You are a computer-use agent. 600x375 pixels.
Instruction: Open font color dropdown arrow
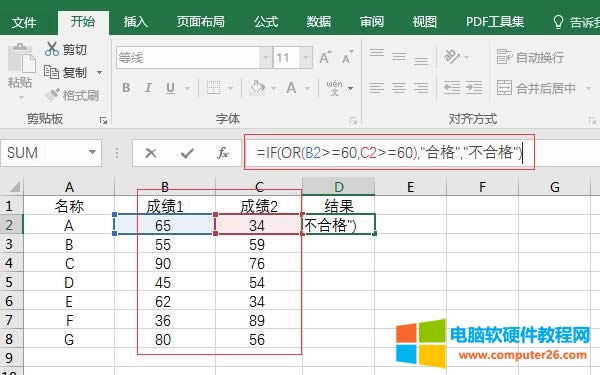[308, 88]
